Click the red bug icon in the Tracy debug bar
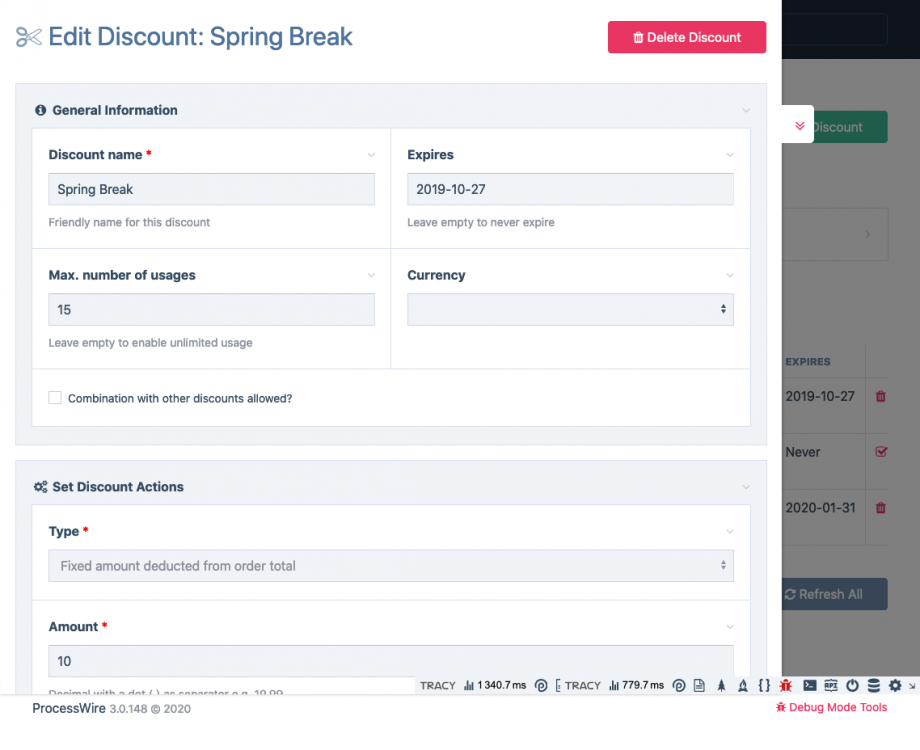The height and width of the screenshot is (750, 920). pos(786,685)
